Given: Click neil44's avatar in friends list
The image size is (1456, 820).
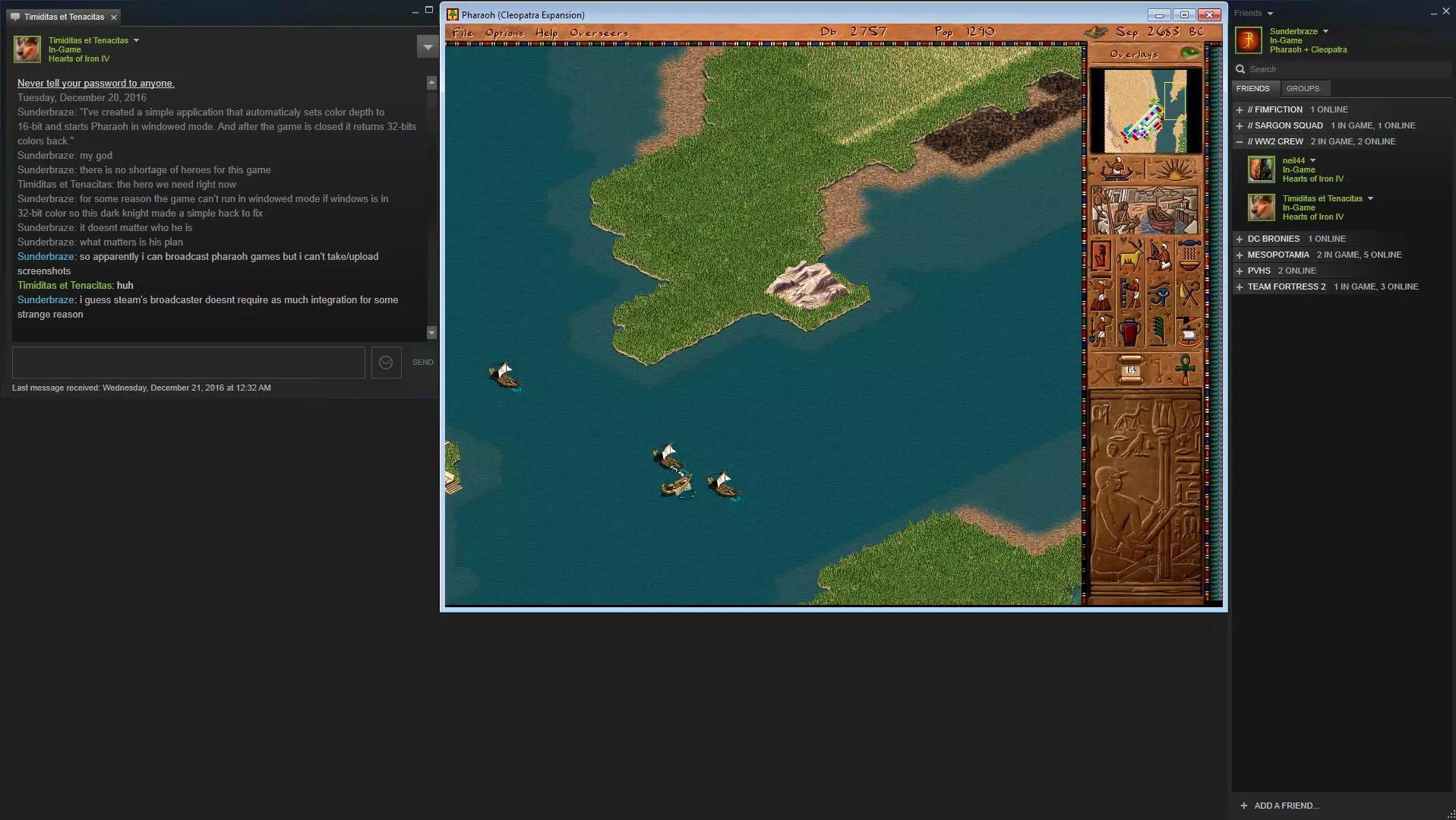Looking at the screenshot, I should 1262,169.
